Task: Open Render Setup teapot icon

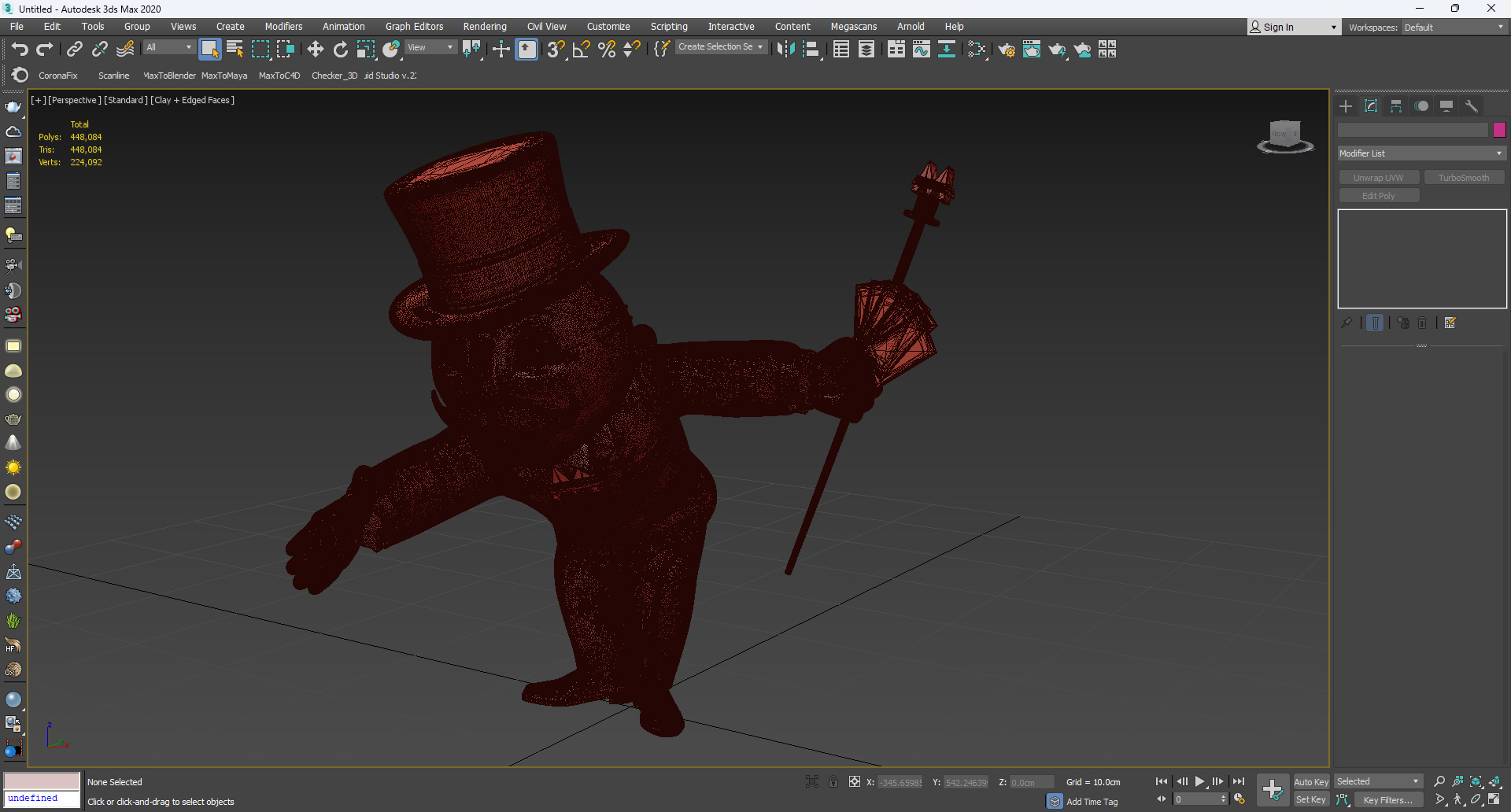Action: [1007, 50]
